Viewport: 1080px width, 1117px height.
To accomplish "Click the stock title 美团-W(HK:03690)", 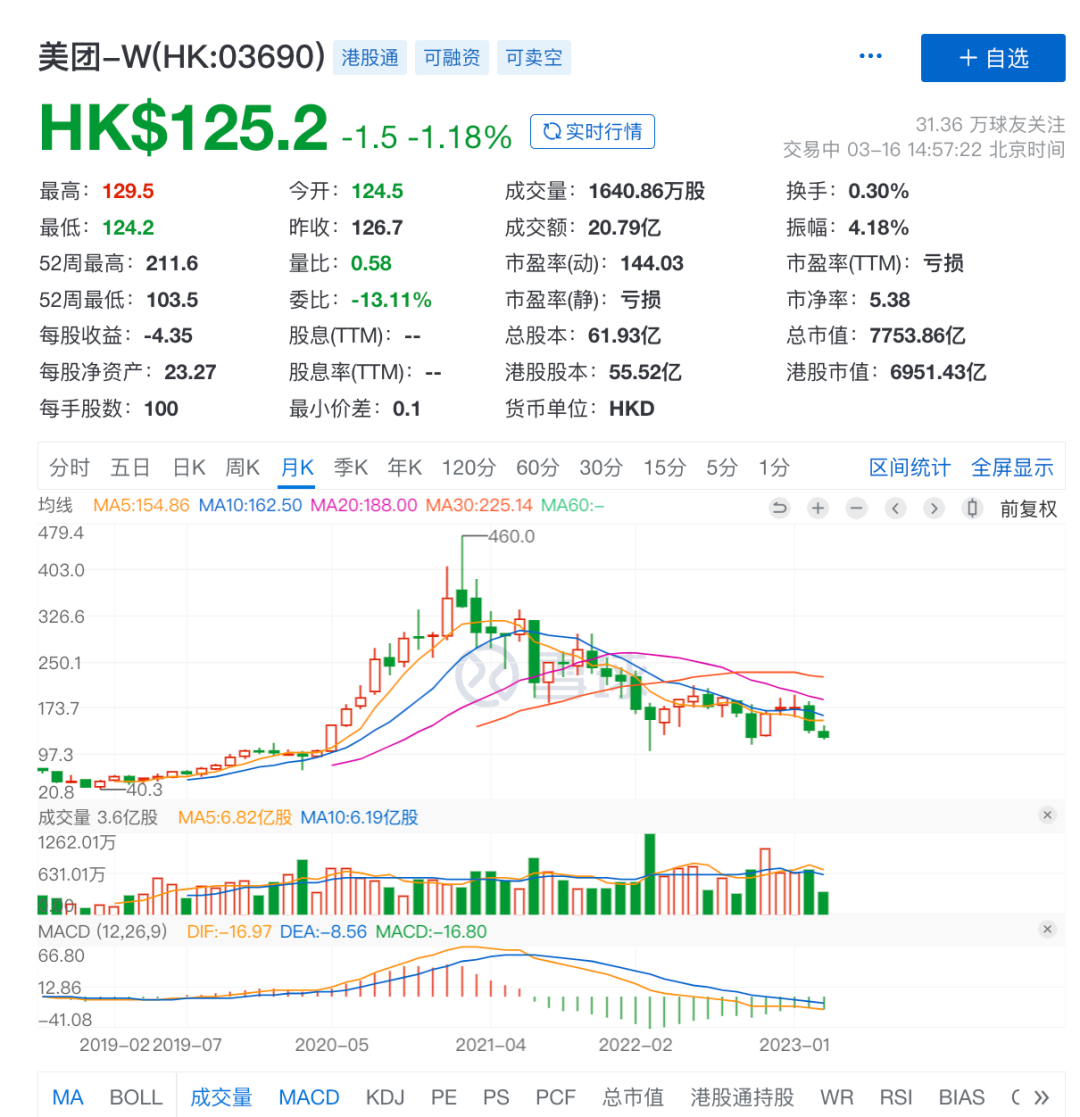I will [182, 57].
